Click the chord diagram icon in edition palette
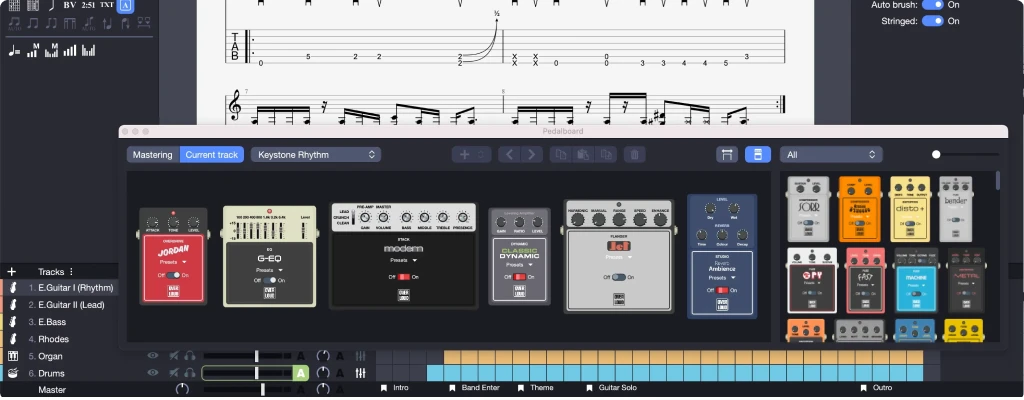The height and width of the screenshot is (400, 1024). tap(14, 5)
